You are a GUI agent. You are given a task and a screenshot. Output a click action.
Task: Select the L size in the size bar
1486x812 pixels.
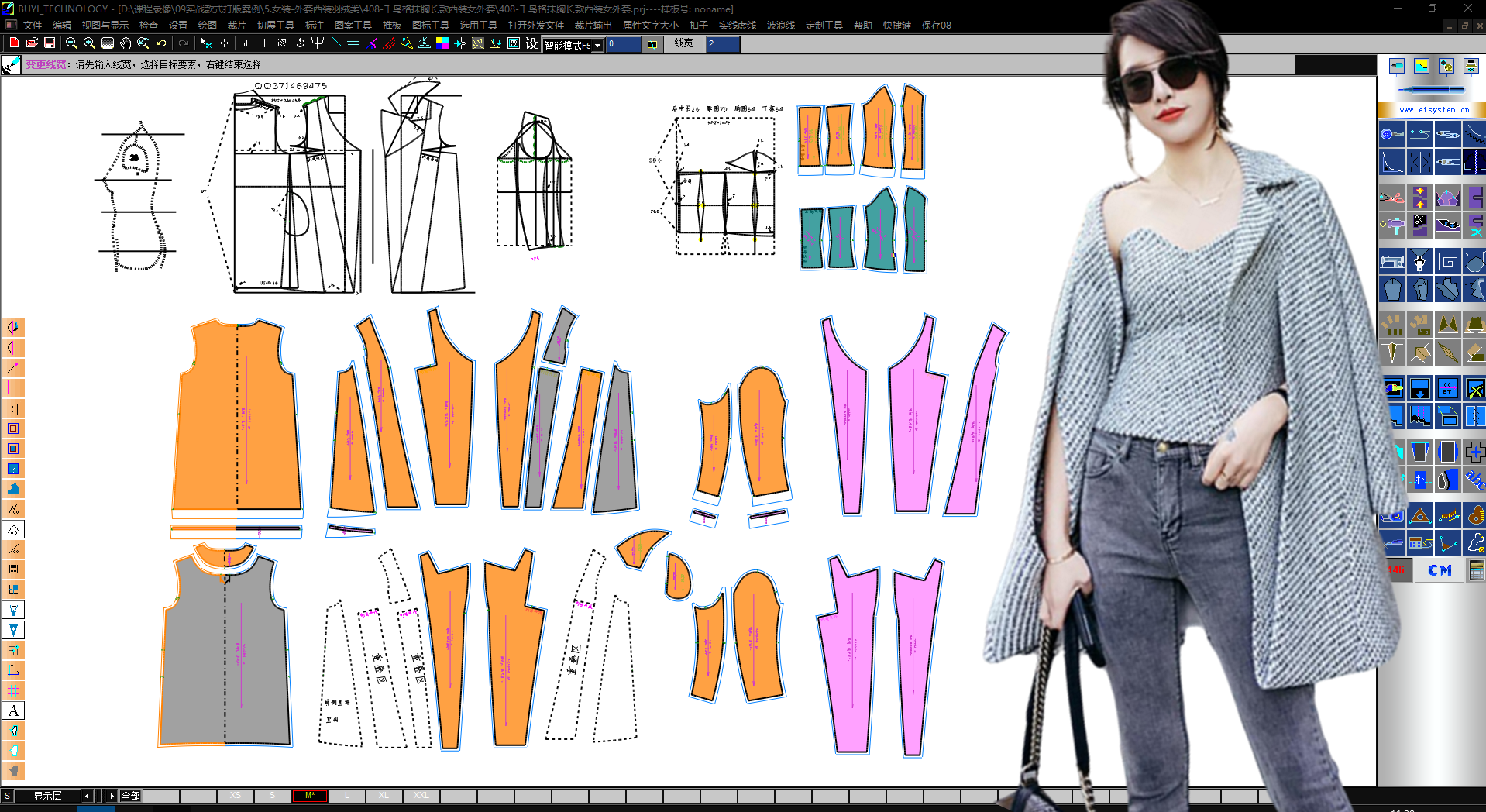coord(347,796)
